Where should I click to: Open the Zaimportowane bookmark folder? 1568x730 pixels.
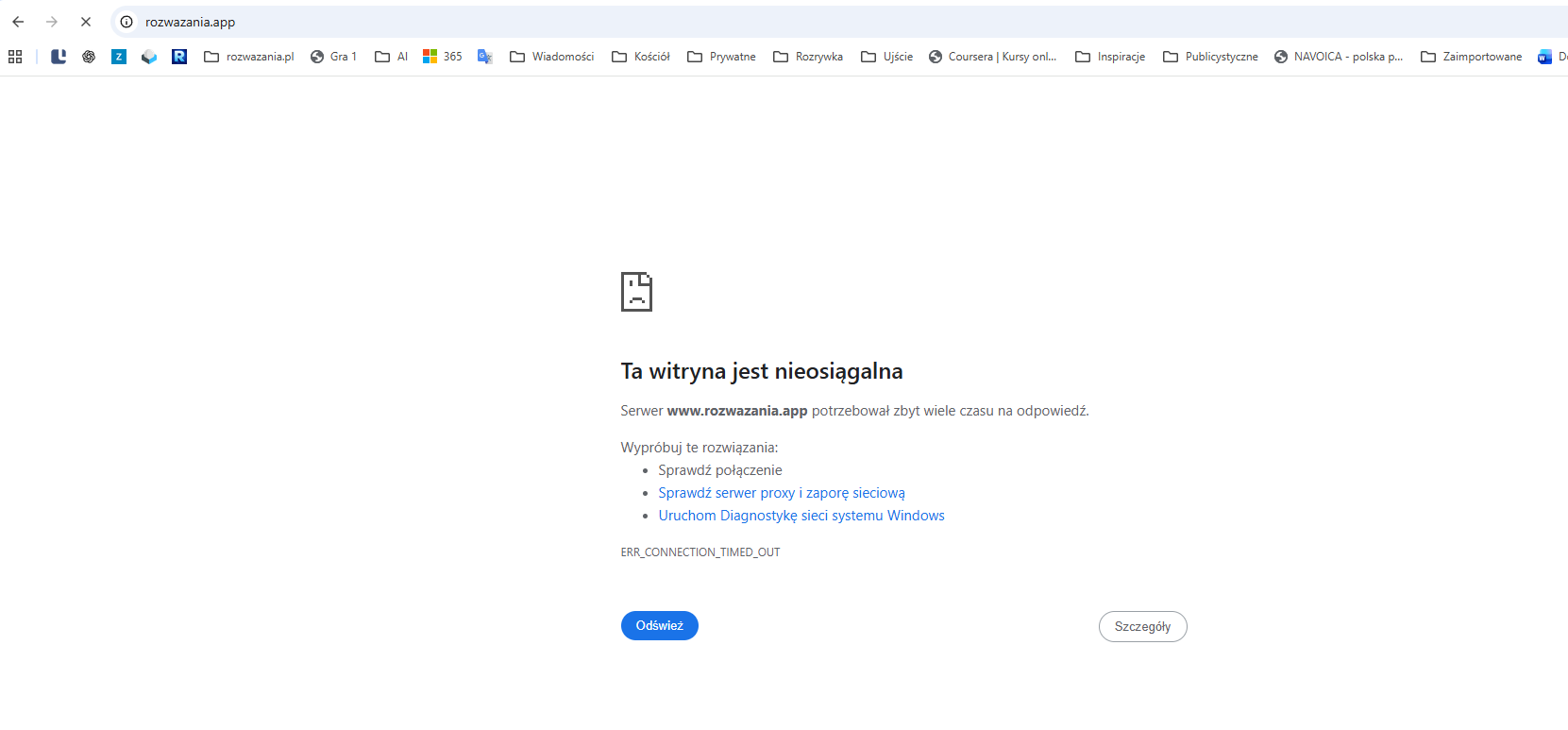pos(1472,57)
